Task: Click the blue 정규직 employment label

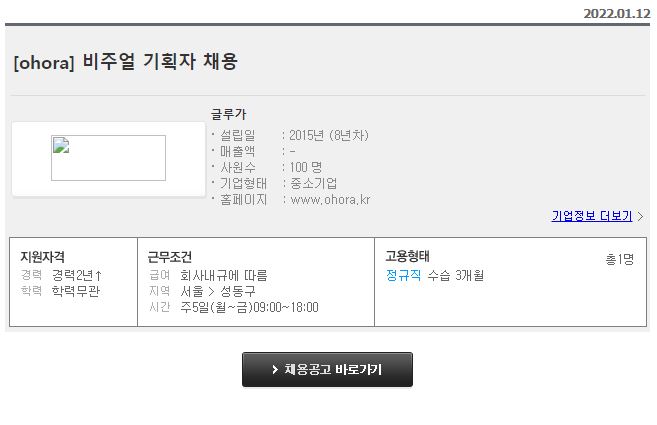Action: (403, 275)
